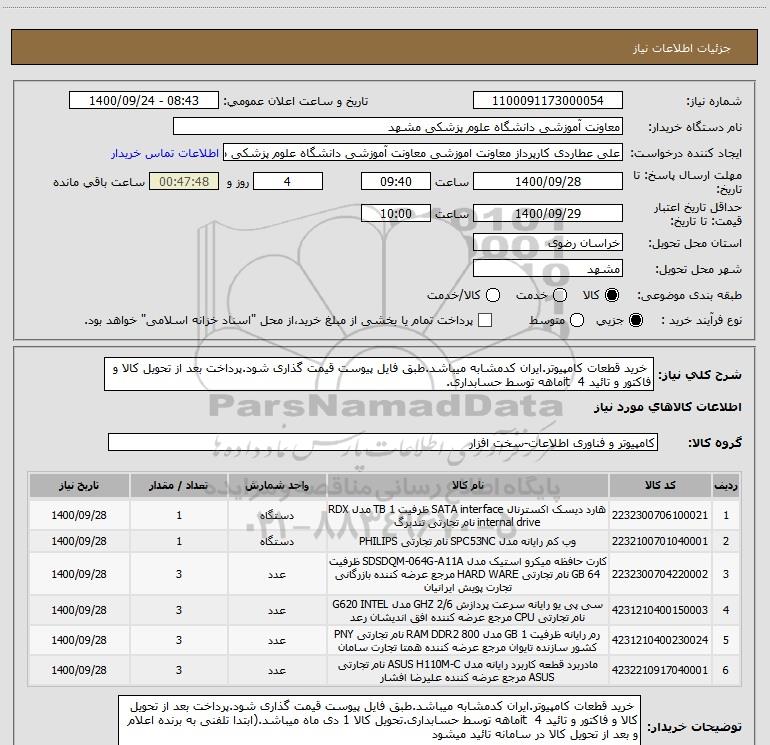Screen dimensions: 770x745
Task: Click the جزئیات اطلاعات نیاز header bar
Action: tap(384, 47)
